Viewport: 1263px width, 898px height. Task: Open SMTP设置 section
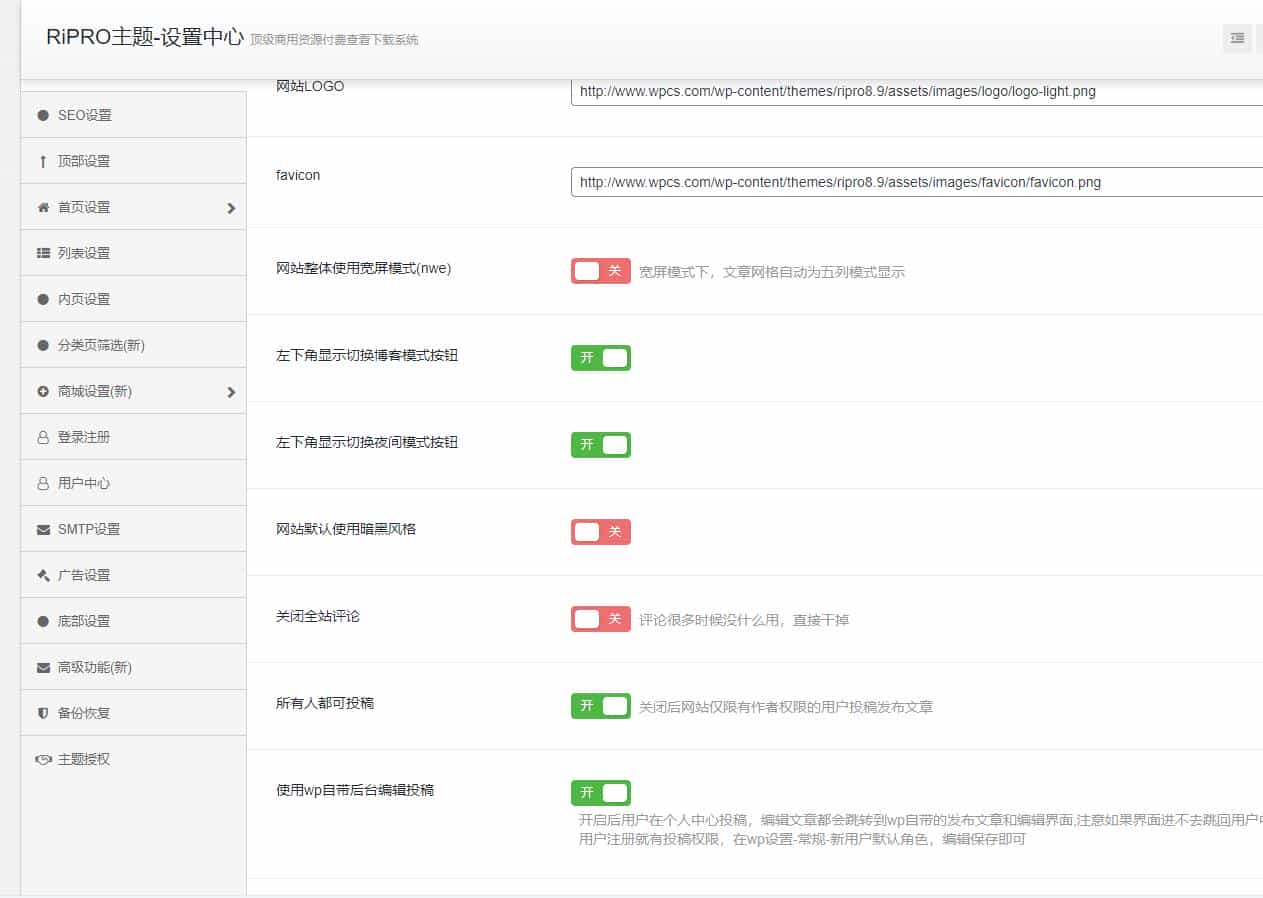click(x=133, y=529)
